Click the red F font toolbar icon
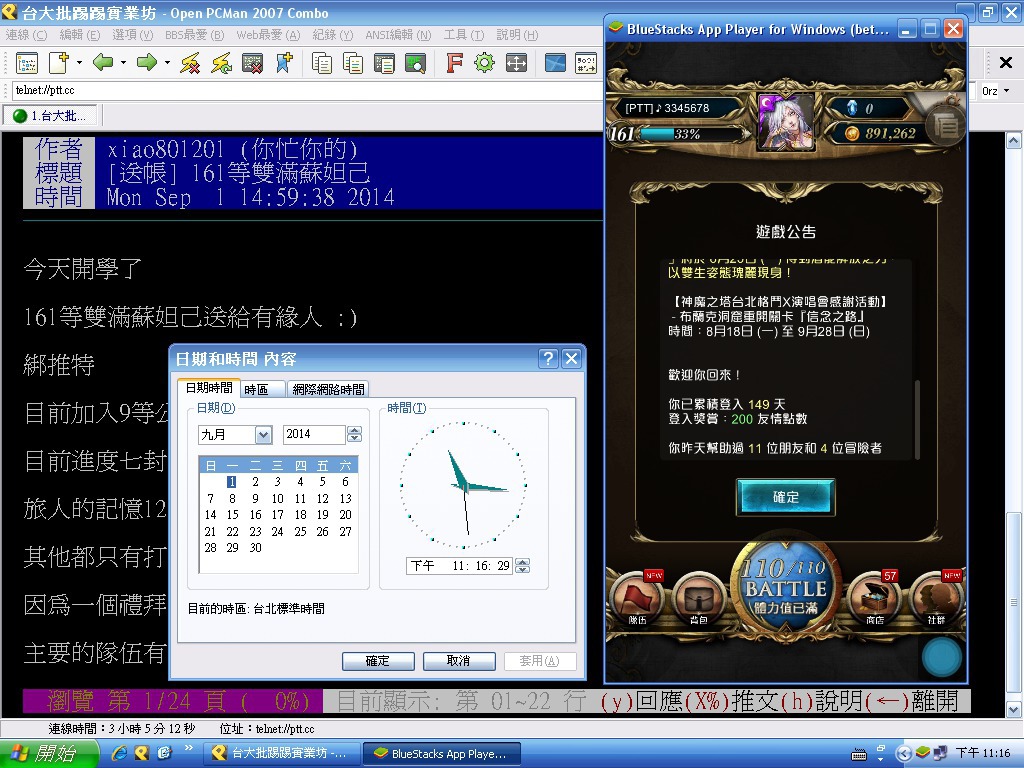 point(454,63)
